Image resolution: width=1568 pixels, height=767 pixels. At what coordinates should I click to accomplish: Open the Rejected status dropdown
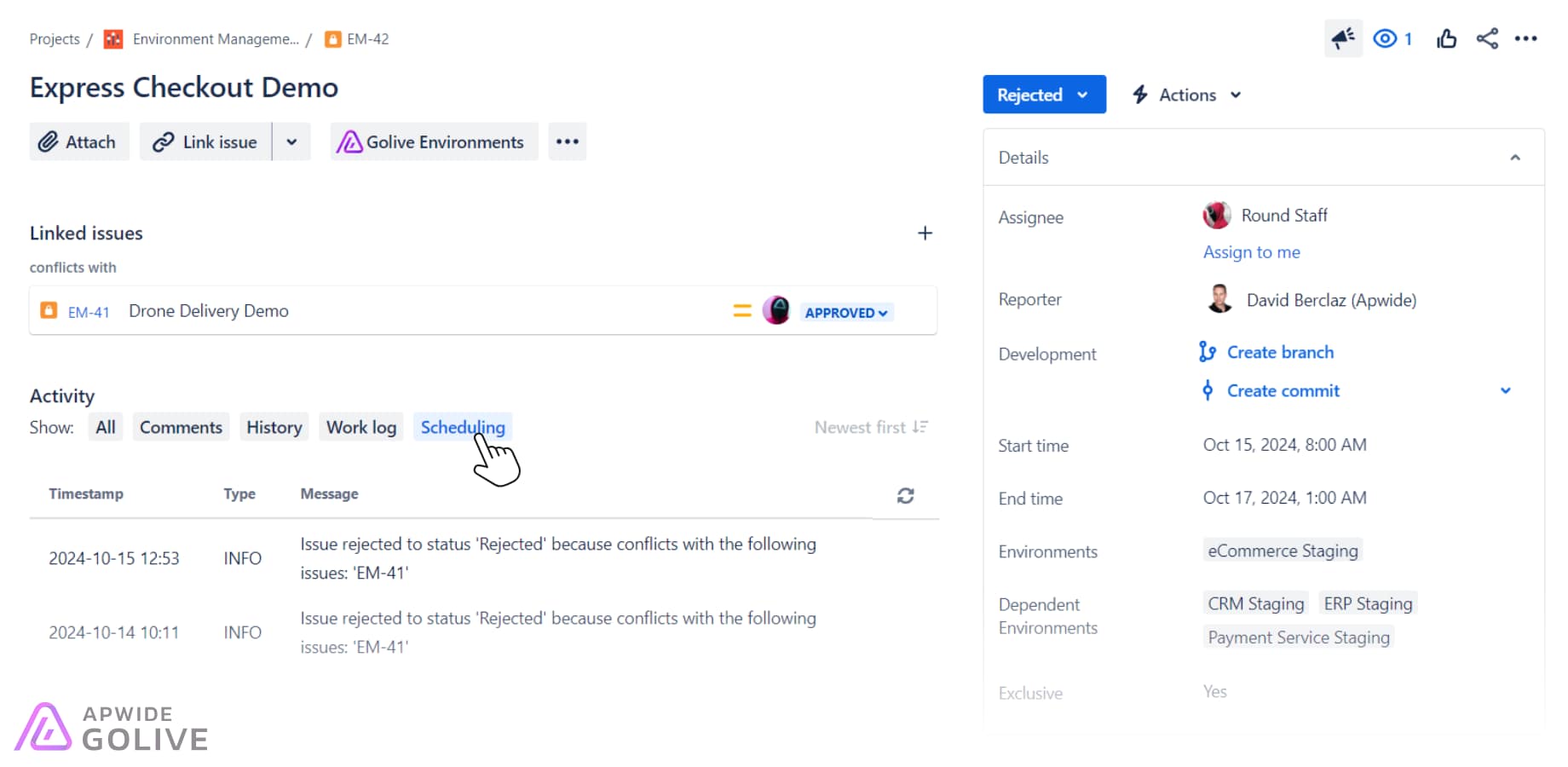pos(1044,95)
